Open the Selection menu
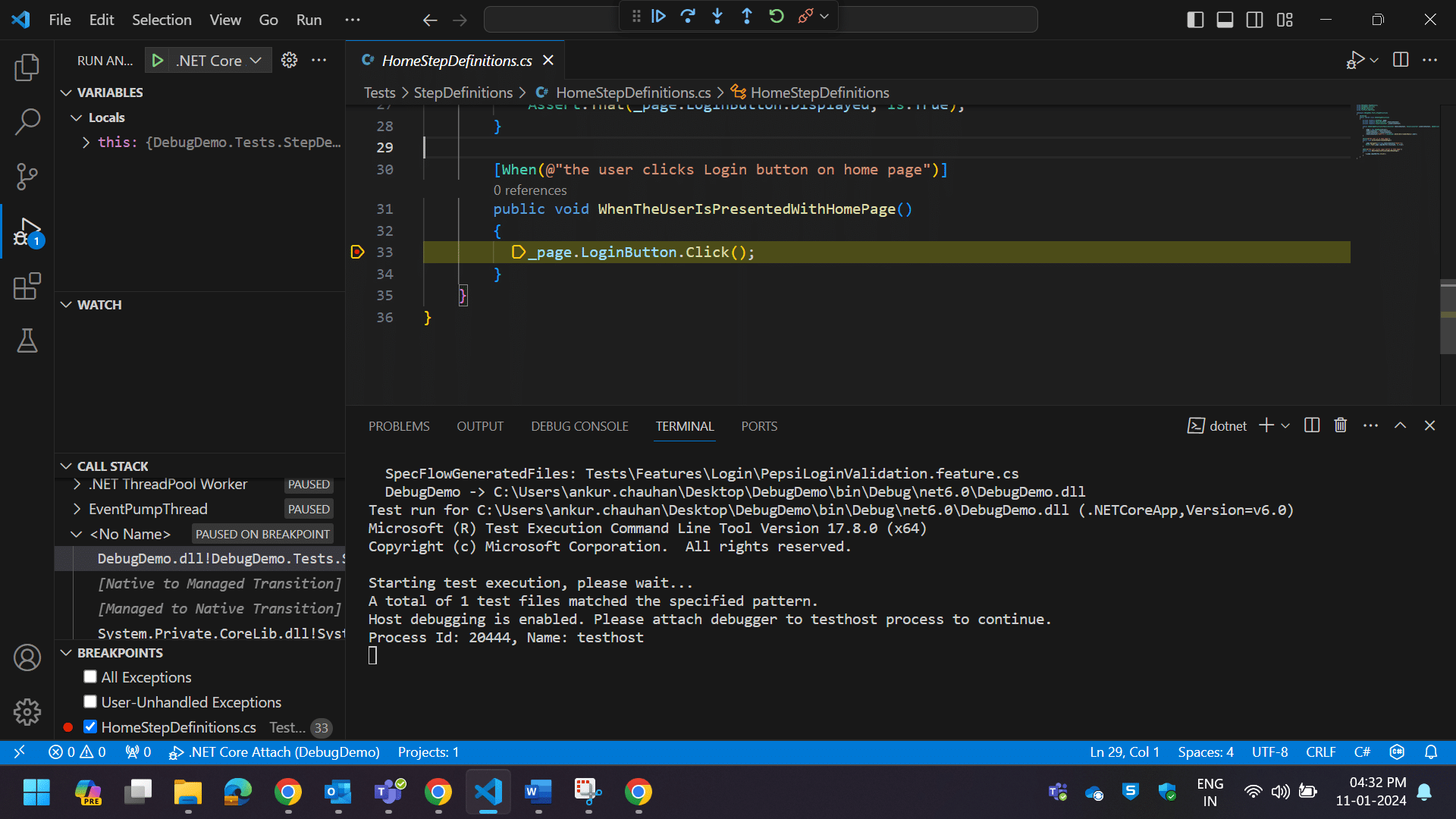Viewport: 1456px width, 819px height. (x=162, y=20)
